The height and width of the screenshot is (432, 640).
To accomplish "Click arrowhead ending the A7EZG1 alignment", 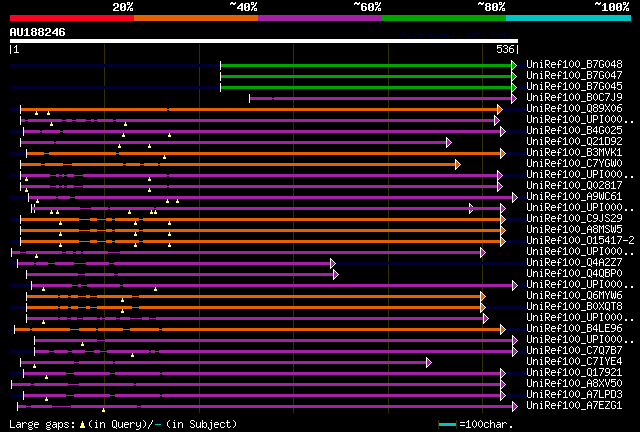I will pyautogui.click(x=515, y=406).
